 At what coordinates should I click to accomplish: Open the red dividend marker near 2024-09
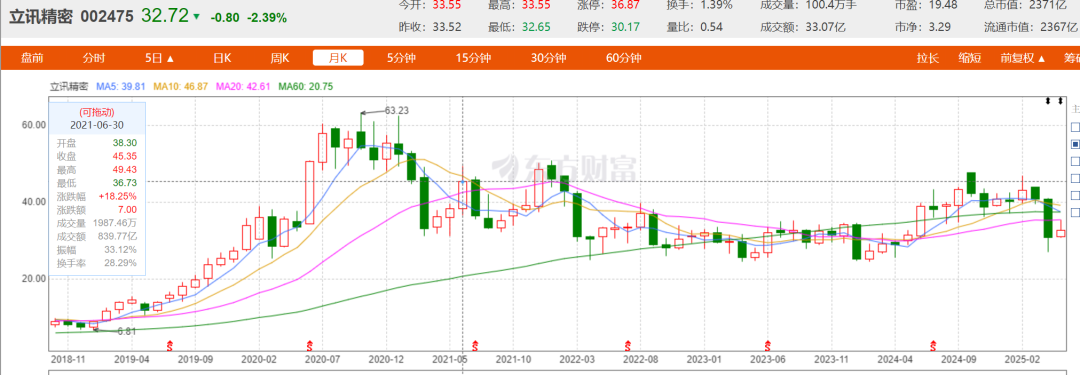tap(934, 344)
